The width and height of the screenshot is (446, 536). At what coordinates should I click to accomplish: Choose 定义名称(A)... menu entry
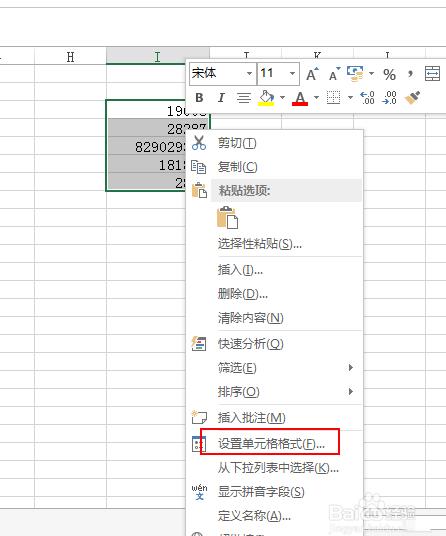tap(275, 515)
